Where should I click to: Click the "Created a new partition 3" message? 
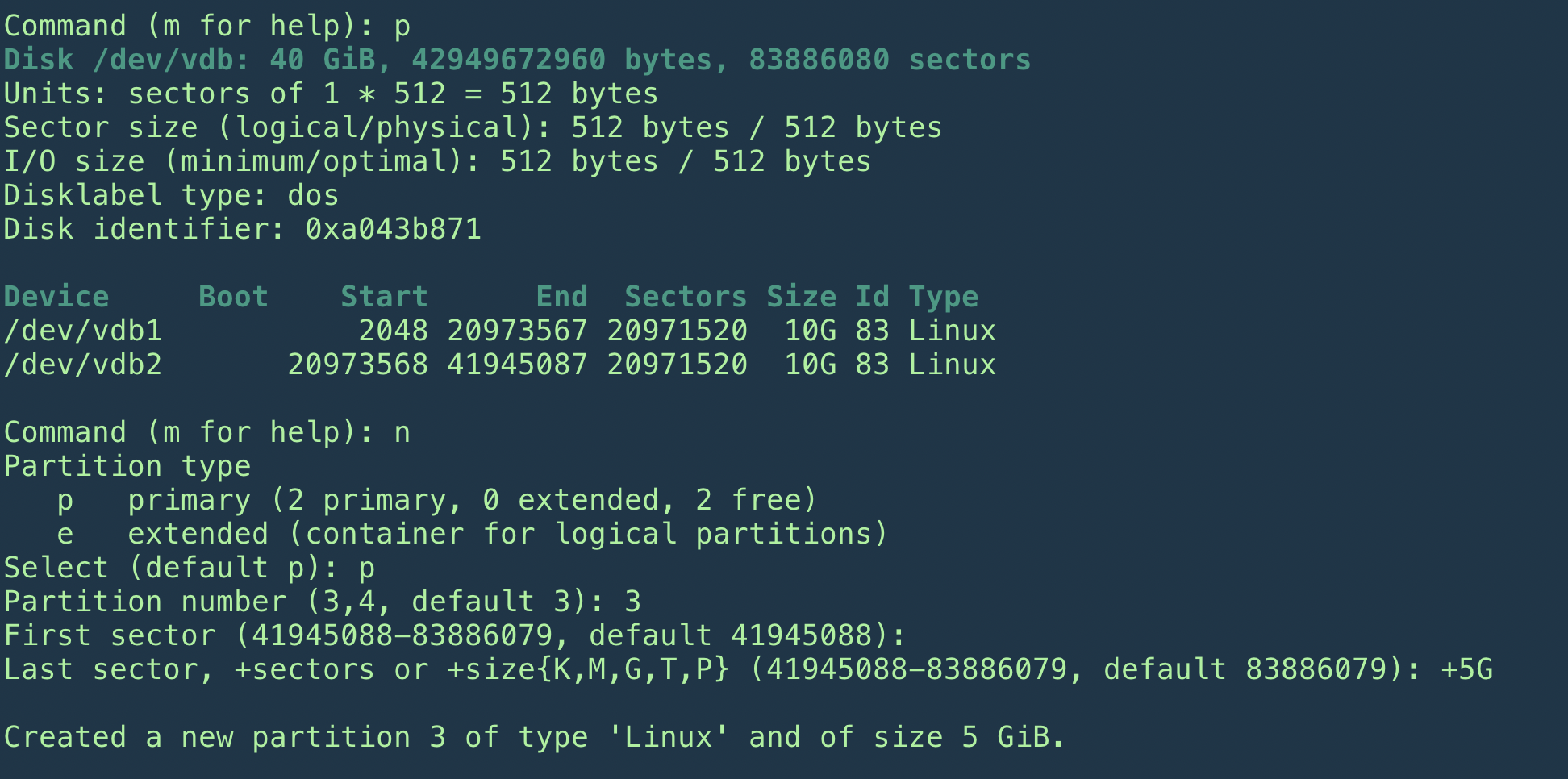point(534,737)
